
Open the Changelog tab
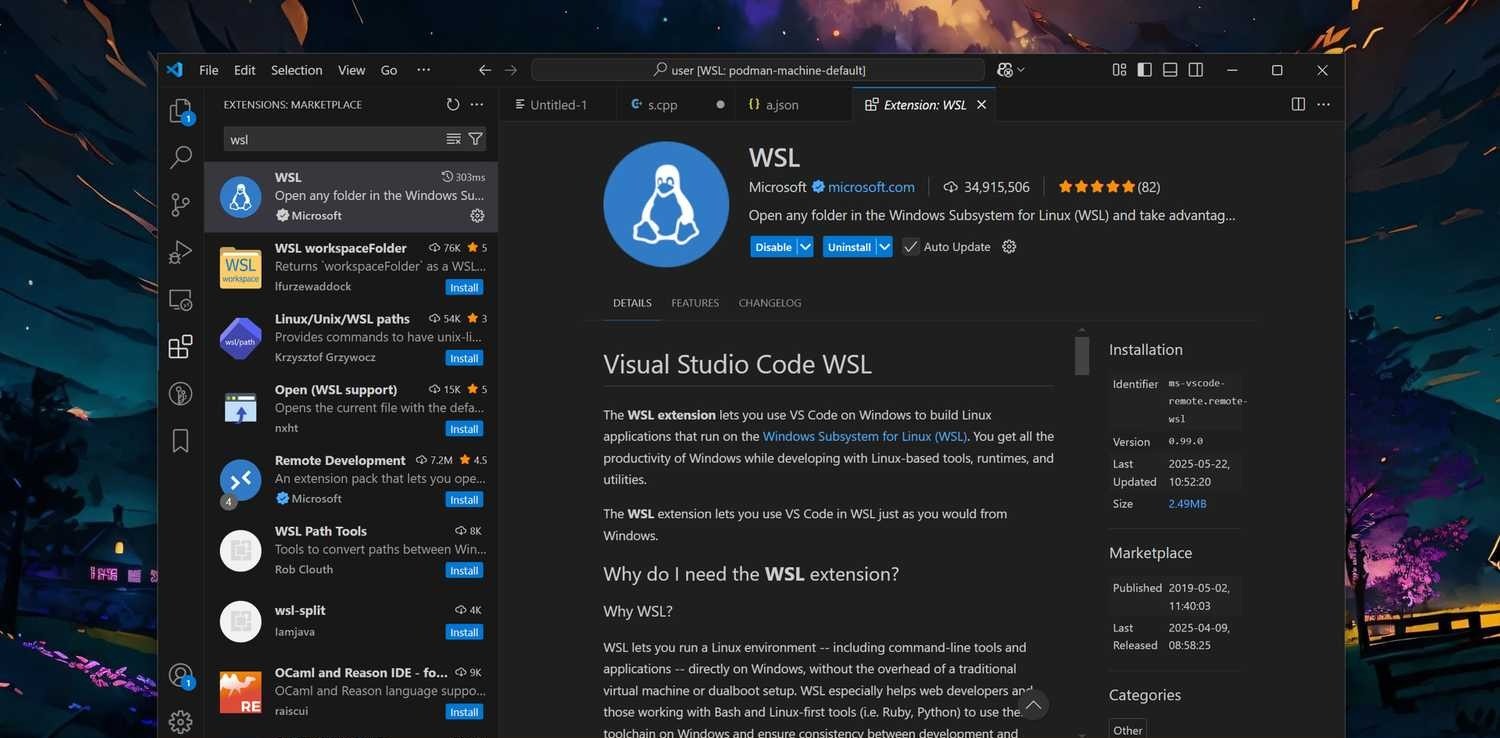point(770,303)
